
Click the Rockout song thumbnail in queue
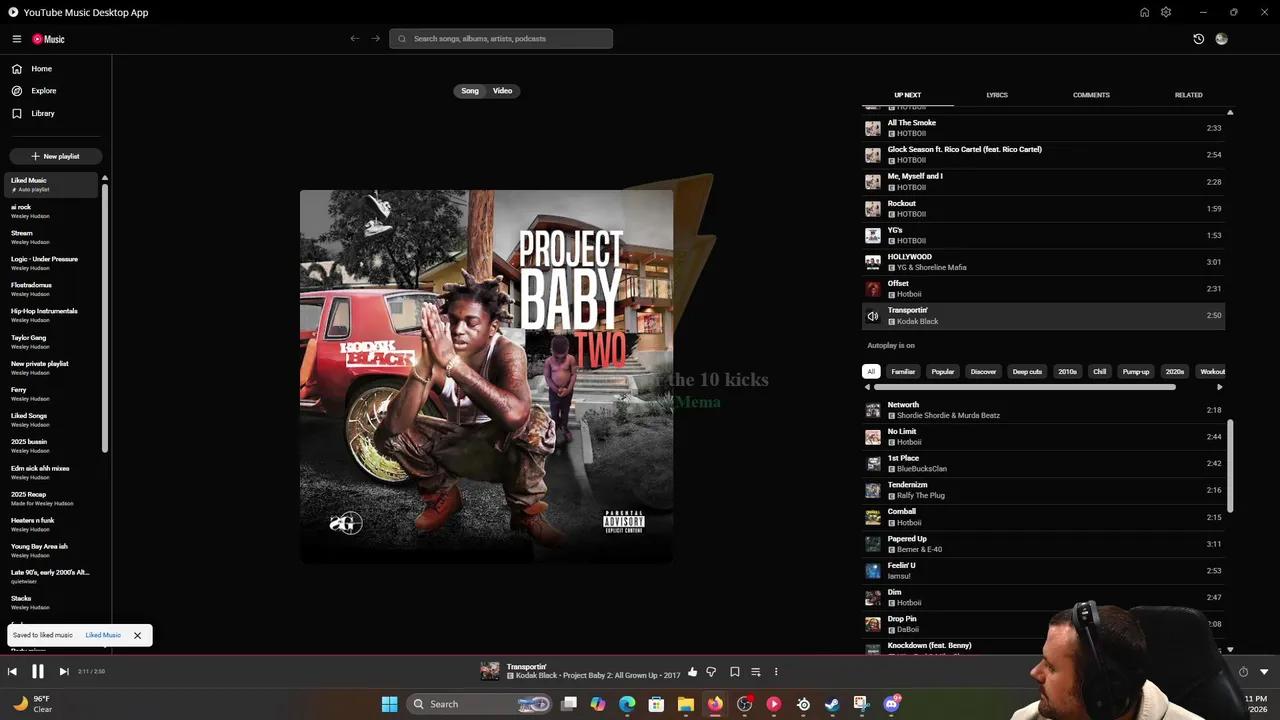(x=873, y=209)
